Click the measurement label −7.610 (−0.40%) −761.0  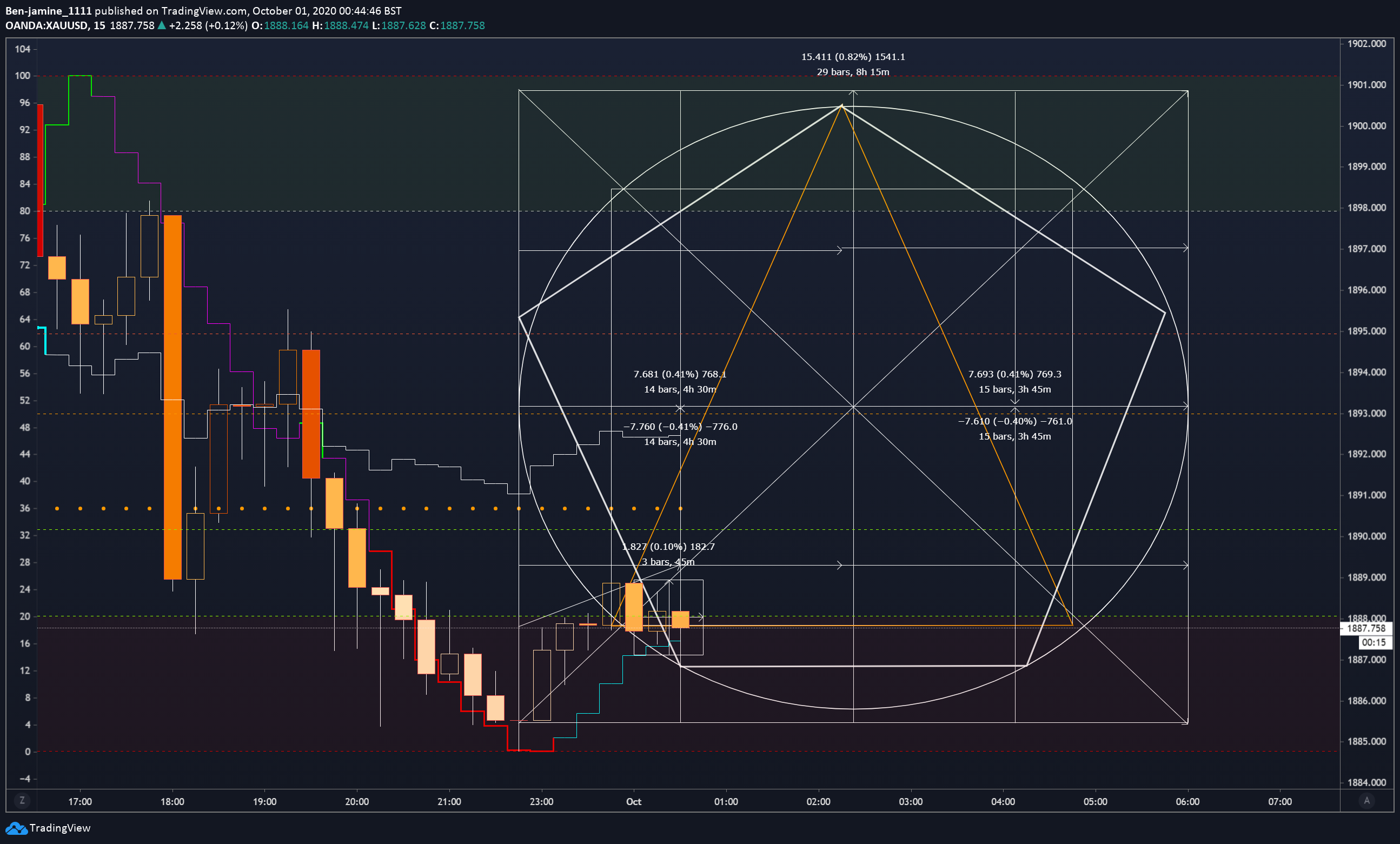1015,421
